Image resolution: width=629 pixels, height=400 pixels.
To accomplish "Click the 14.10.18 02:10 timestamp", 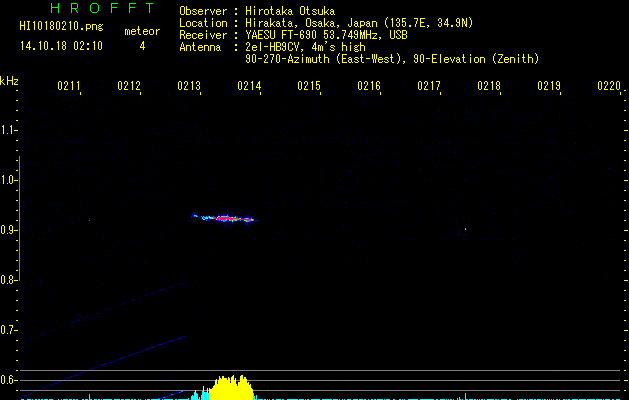I will click(61, 46).
